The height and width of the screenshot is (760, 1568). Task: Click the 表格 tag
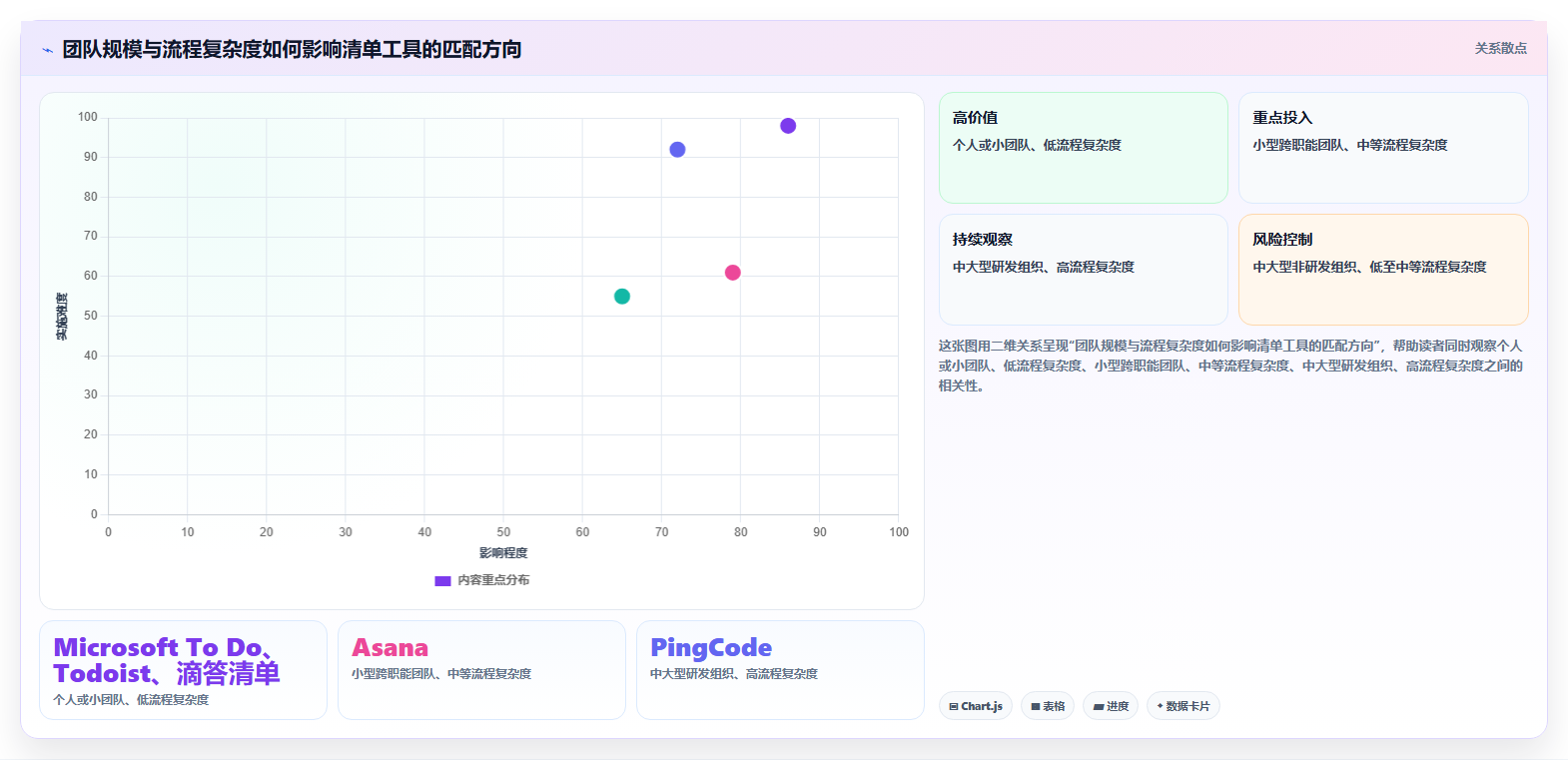pyautogui.click(x=1048, y=706)
